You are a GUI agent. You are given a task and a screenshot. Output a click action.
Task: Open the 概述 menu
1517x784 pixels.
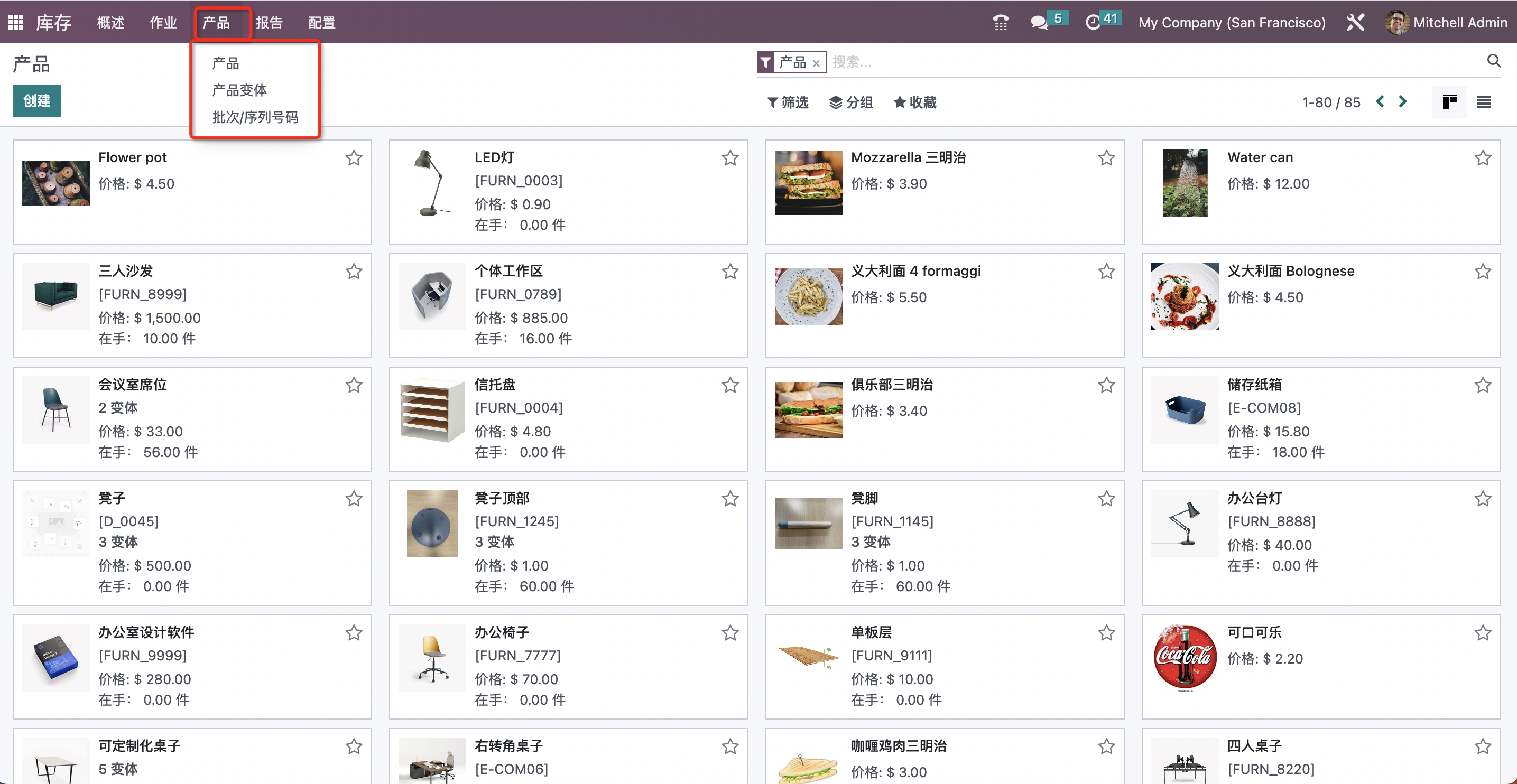click(110, 22)
